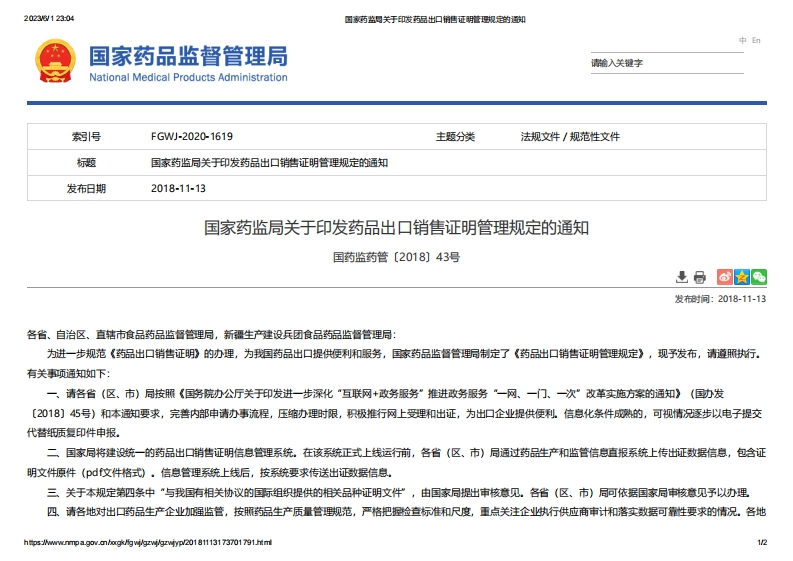
Task: Share article via the WeChat icon
Action: pyautogui.click(x=759, y=277)
